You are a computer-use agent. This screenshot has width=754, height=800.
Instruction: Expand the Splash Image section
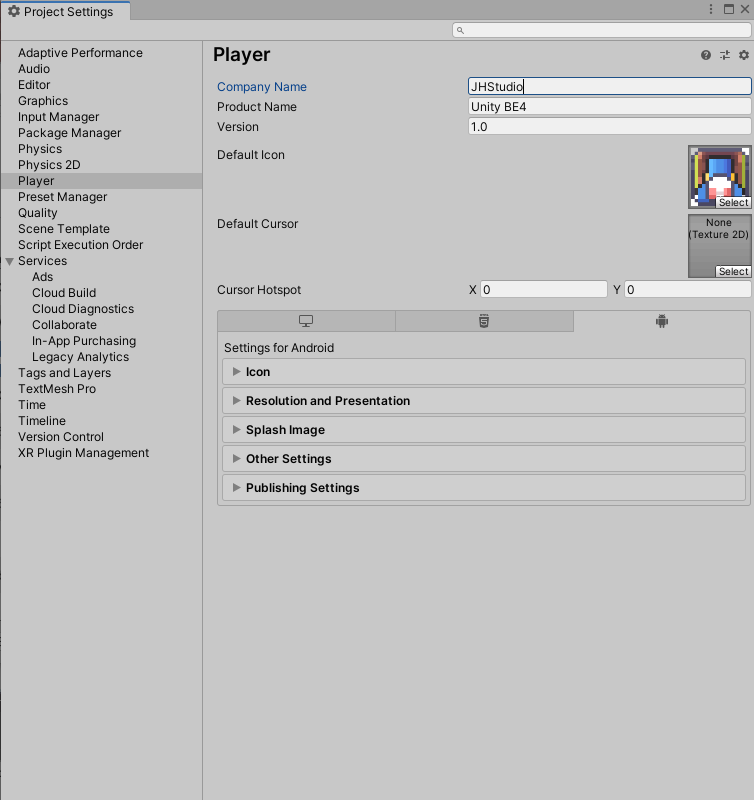pos(484,430)
